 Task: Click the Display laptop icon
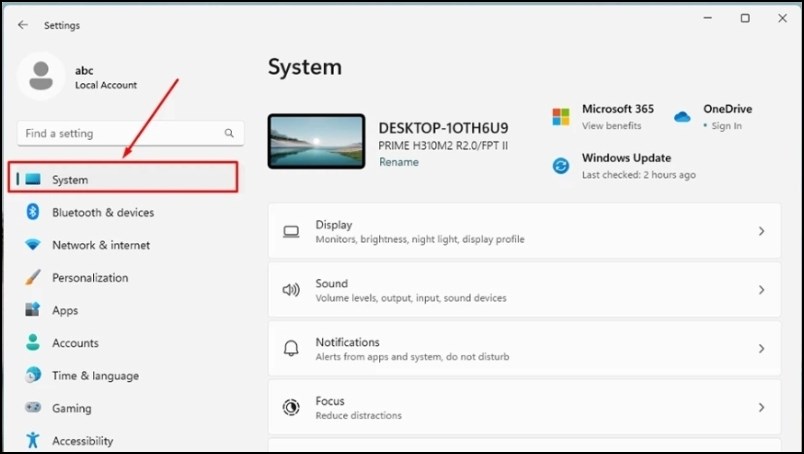coord(291,231)
